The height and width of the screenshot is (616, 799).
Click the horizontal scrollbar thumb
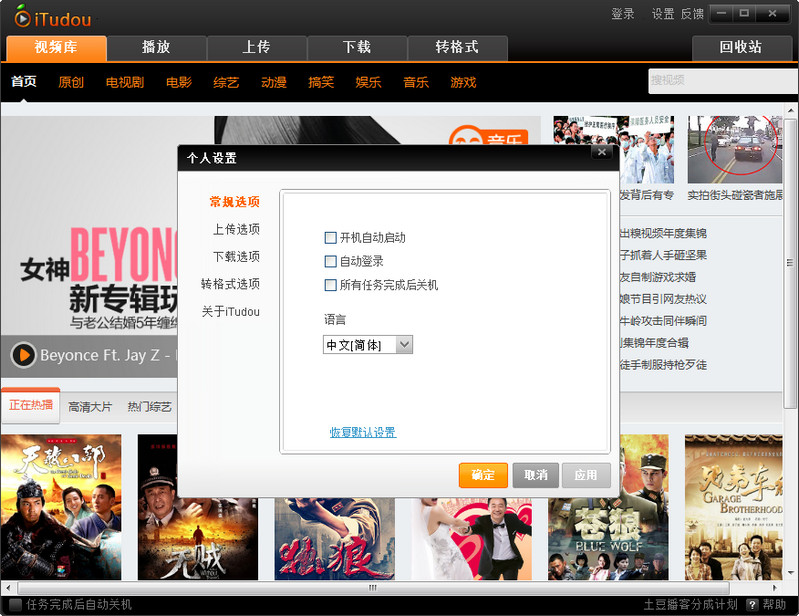coord(373,588)
